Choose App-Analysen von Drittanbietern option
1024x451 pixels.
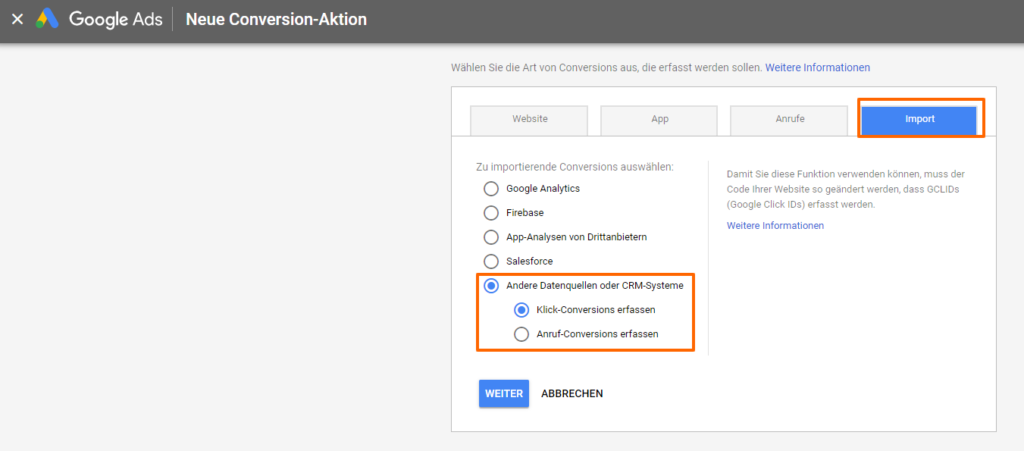click(490, 237)
